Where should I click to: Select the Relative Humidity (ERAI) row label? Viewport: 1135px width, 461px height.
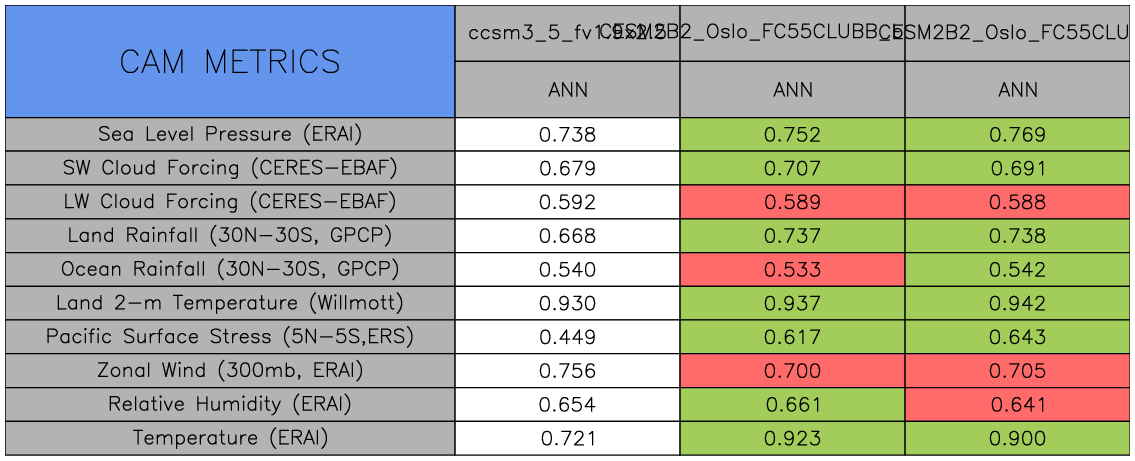pyautogui.click(x=230, y=405)
